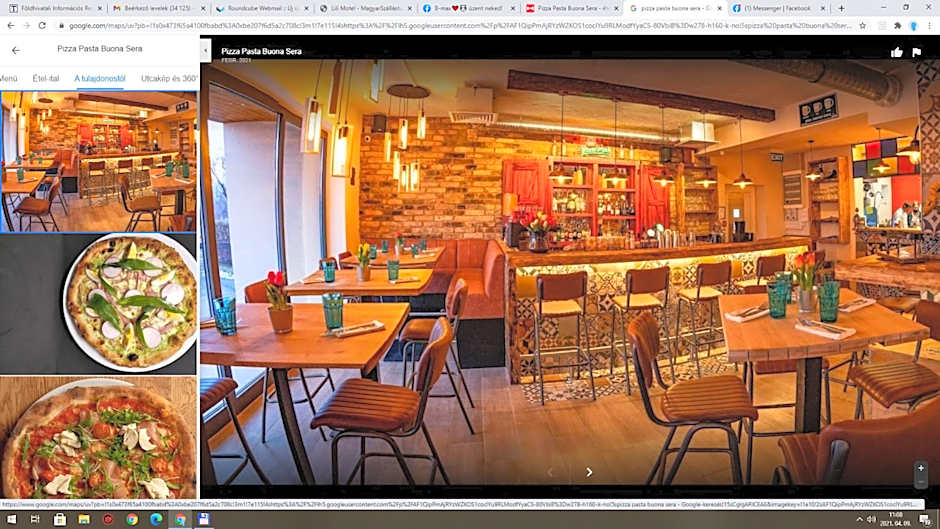
Task: Select the restaurant interior thumbnail
Action: (x=99, y=162)
